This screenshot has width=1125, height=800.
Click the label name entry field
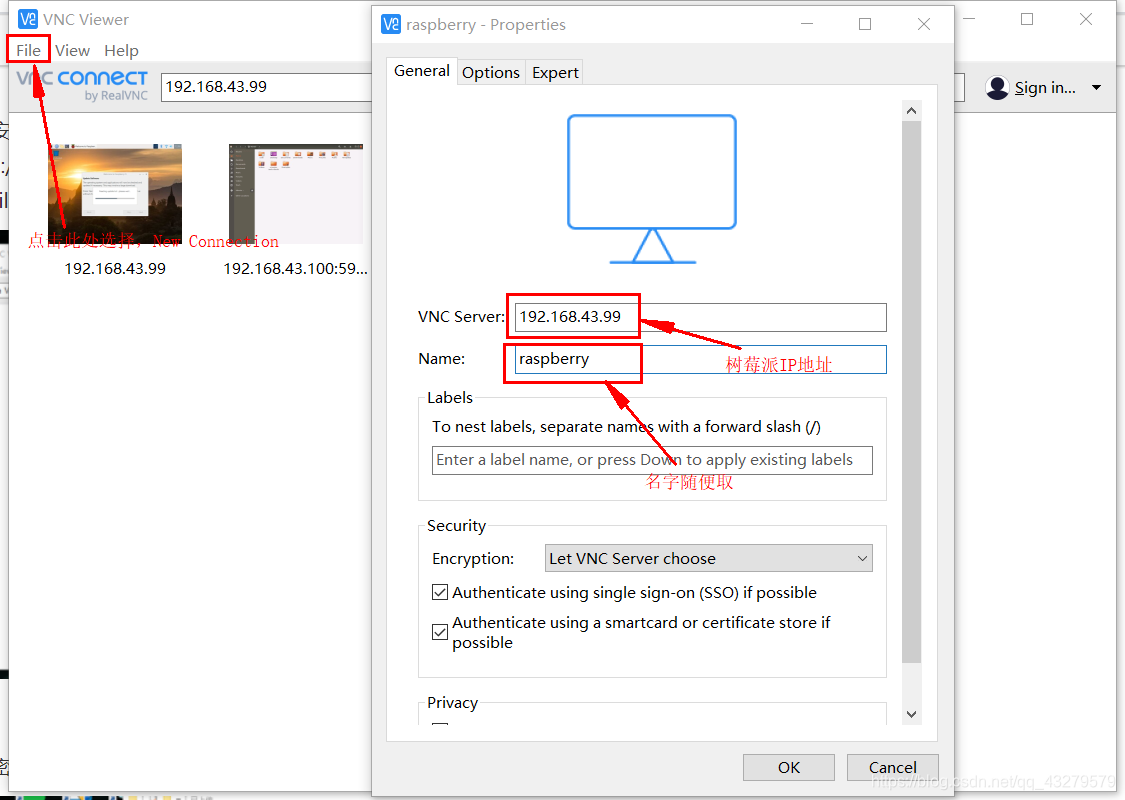[650, 460]
